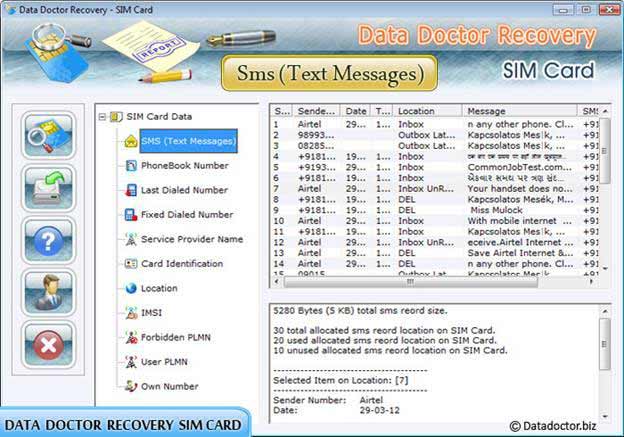
Task: Click the SIM card search icon button
Action: (48, 135)
